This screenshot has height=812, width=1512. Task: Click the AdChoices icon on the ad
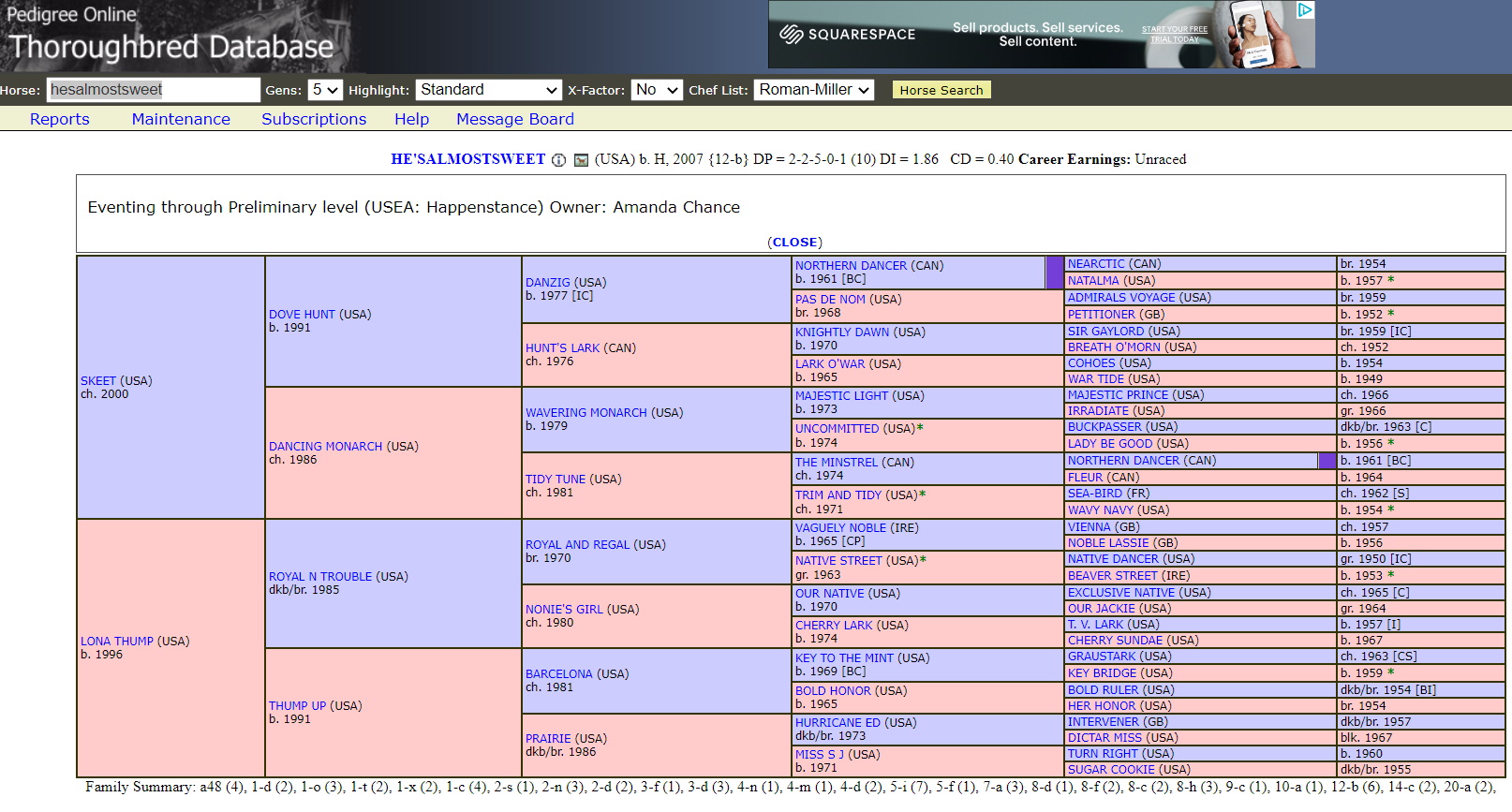point(1305,9)
